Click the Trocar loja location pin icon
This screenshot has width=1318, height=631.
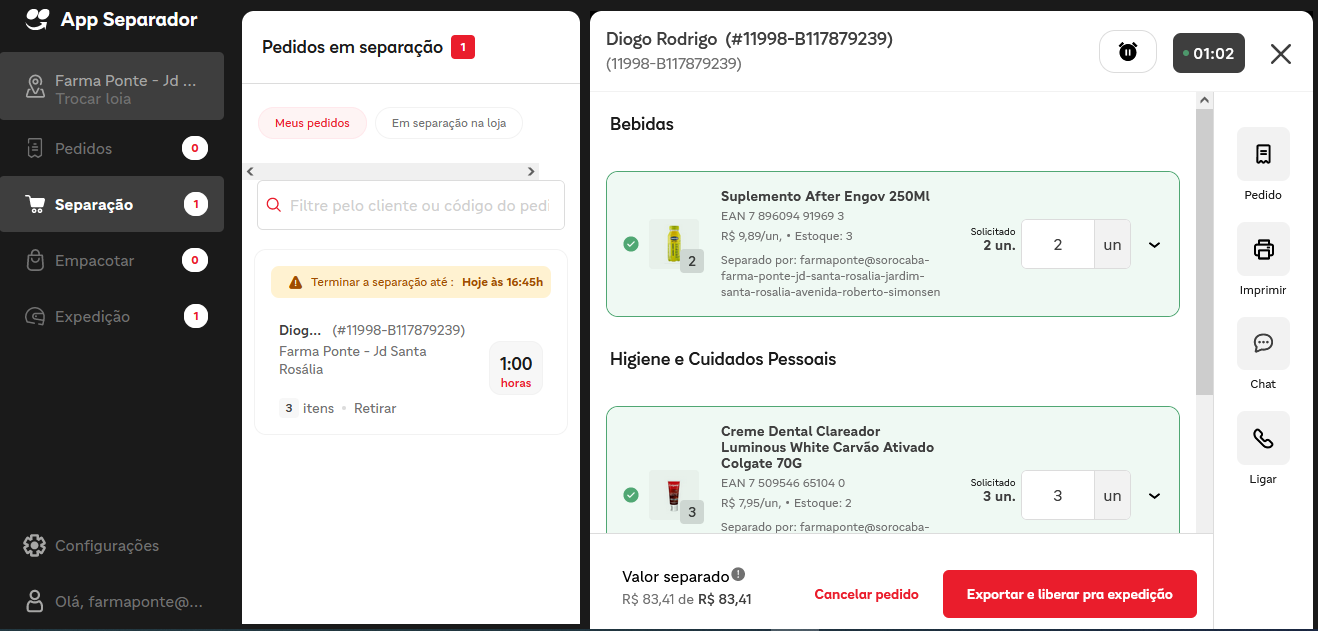point(36,88)
